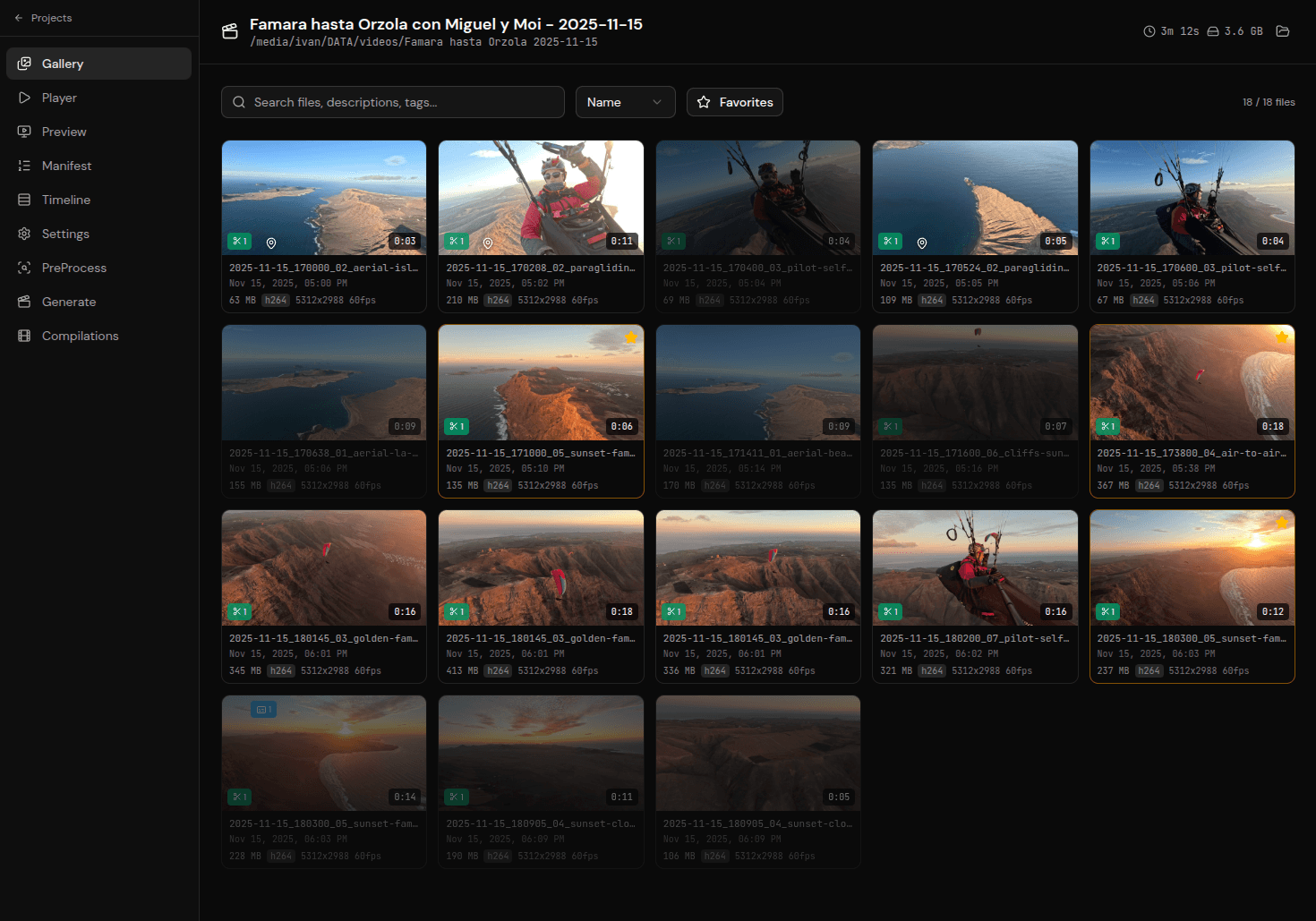Open the Compilations section
Screen dimensions: 1316x921
(80, 336)
